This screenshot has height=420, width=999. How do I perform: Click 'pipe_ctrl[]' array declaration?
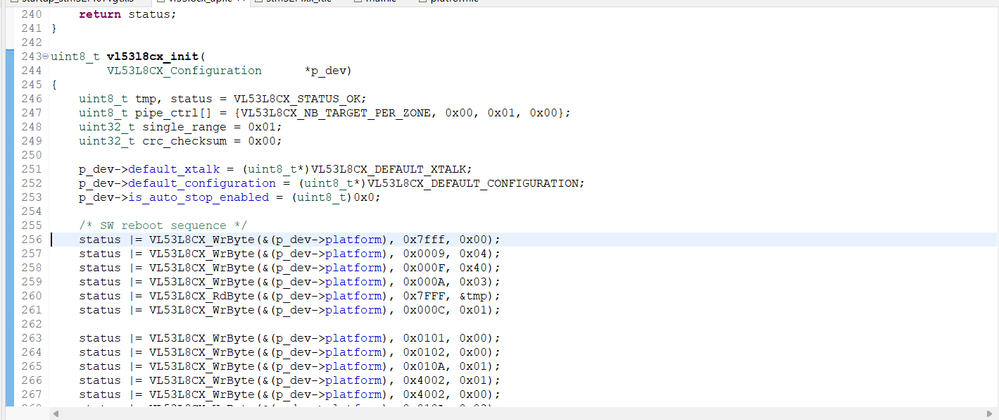[174, 113]
